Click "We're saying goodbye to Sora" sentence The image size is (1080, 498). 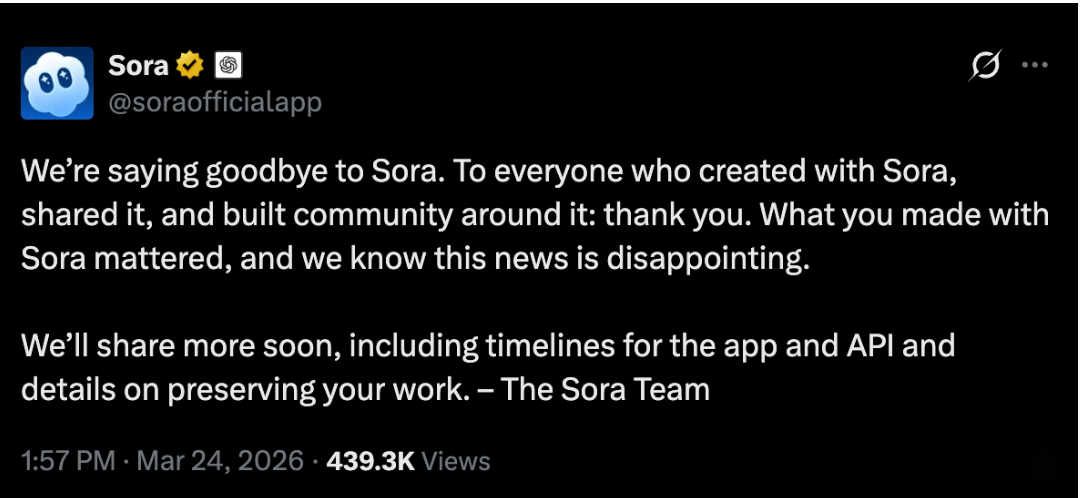pos(228,173)
